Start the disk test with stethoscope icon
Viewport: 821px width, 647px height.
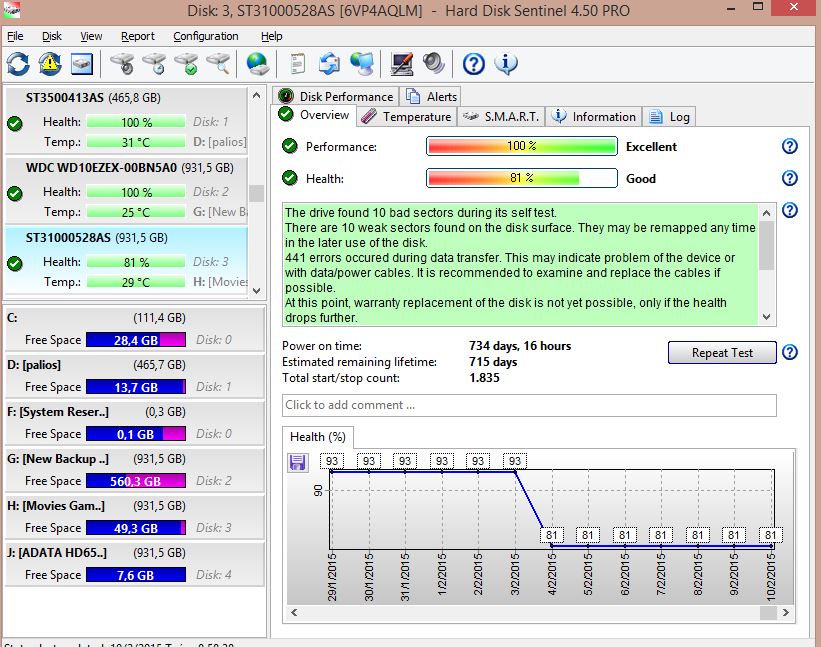click(x=122, y=64)
